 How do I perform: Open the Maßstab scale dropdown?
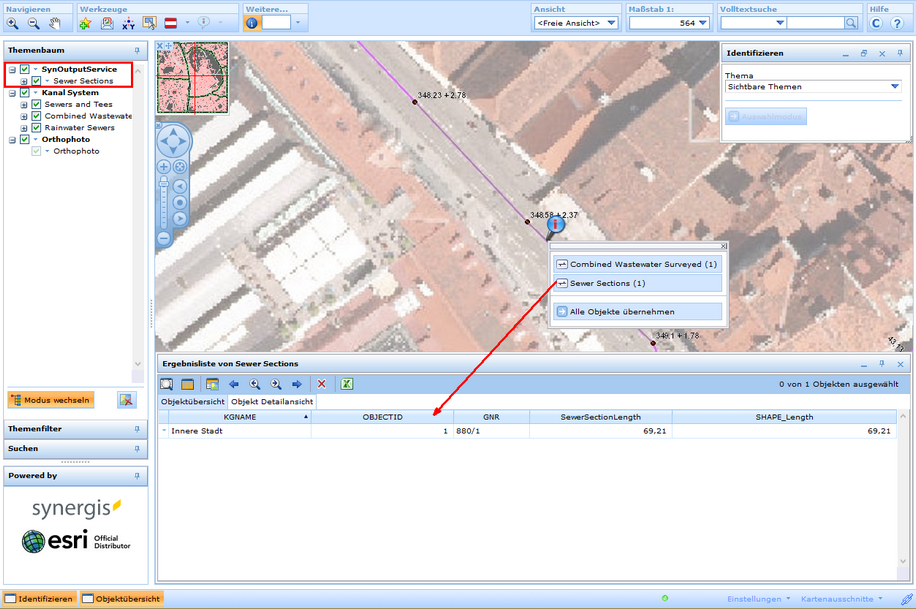(x=669, y=23)
